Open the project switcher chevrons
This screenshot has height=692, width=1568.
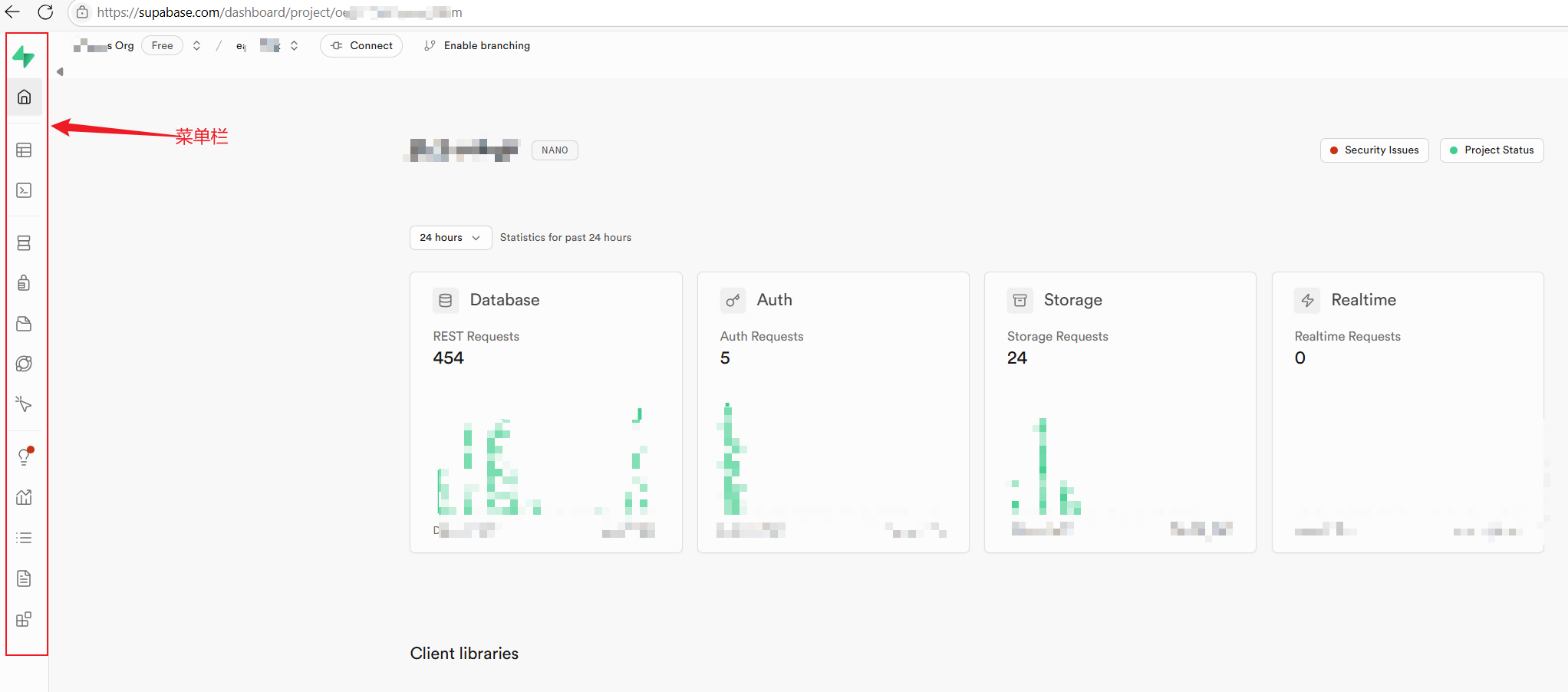click(x=294, y=46)
